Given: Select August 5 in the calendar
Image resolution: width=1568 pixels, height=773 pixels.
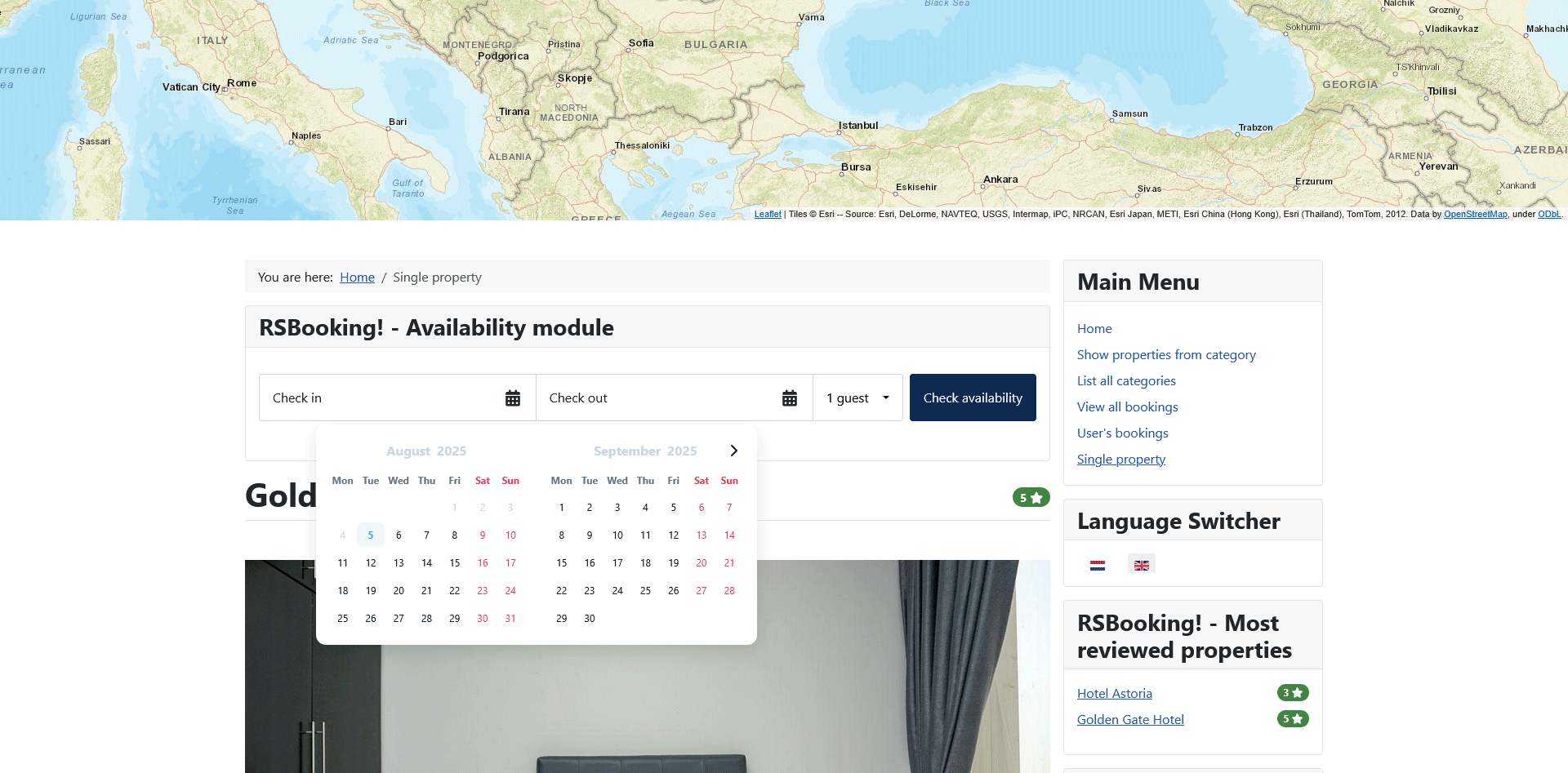Looking at the screenshot, I should [370, 535].
